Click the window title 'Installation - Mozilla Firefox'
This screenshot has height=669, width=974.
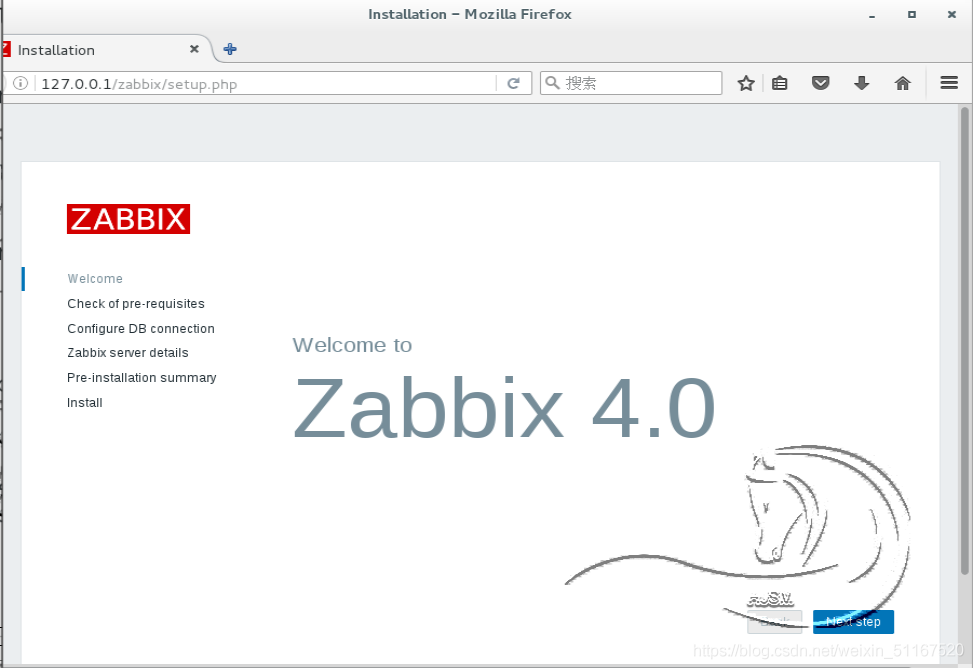470,14
